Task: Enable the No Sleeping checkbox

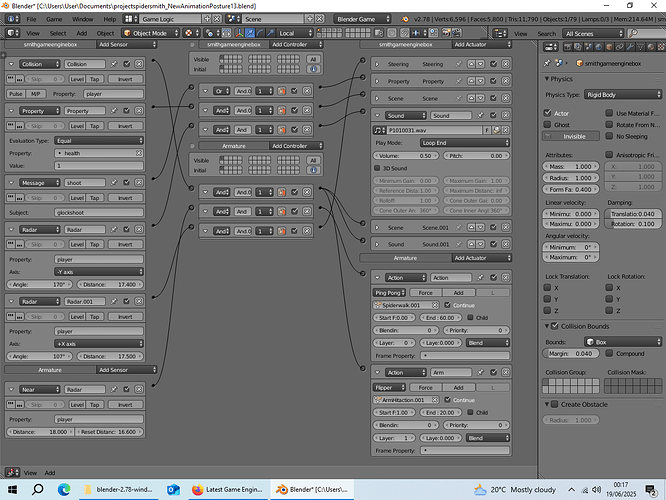Action: 609,136
